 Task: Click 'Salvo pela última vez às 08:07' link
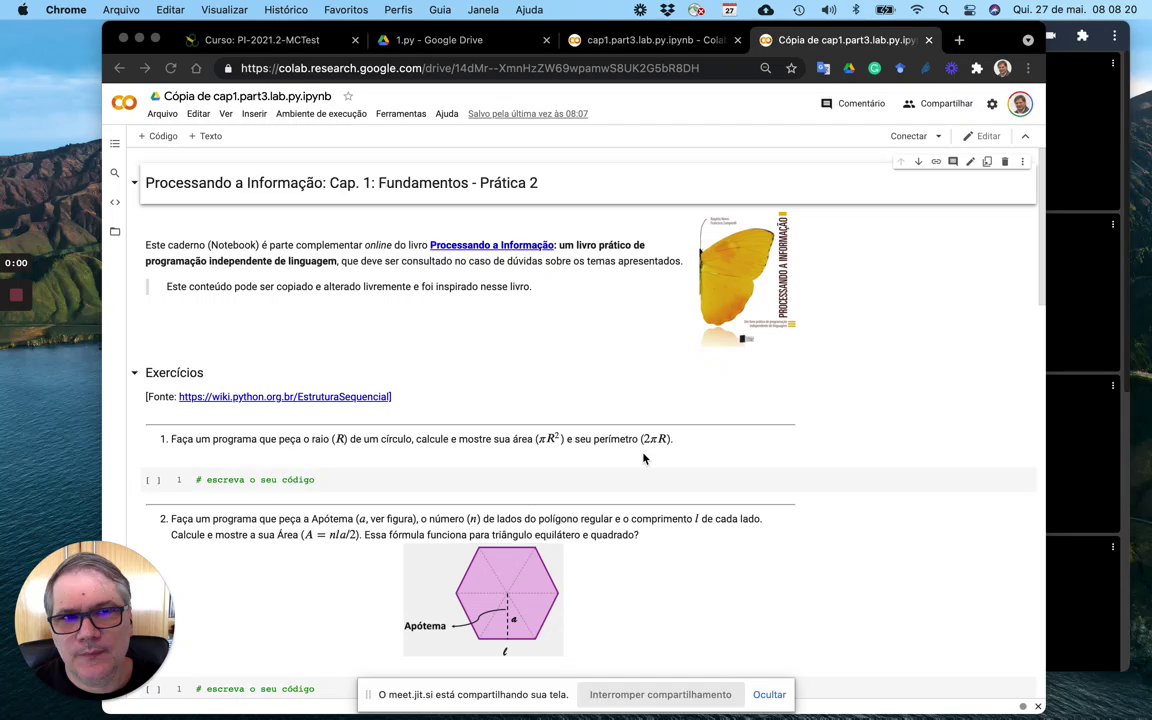click(528, 114)
